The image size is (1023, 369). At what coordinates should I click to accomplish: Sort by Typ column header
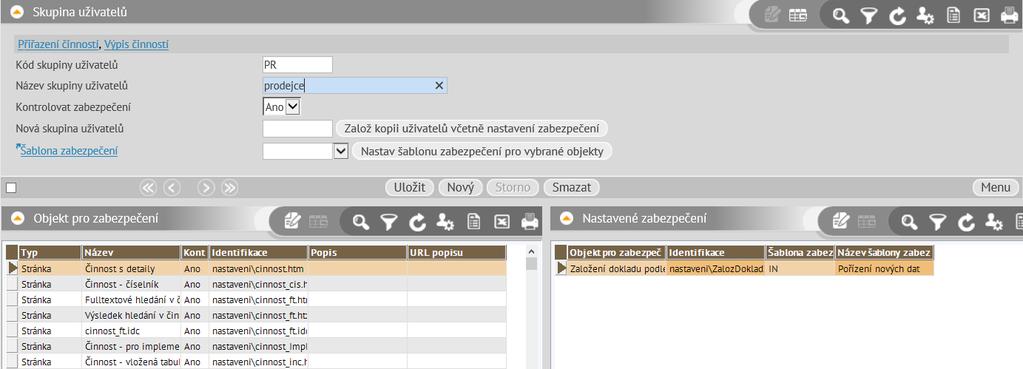point(50,252)
